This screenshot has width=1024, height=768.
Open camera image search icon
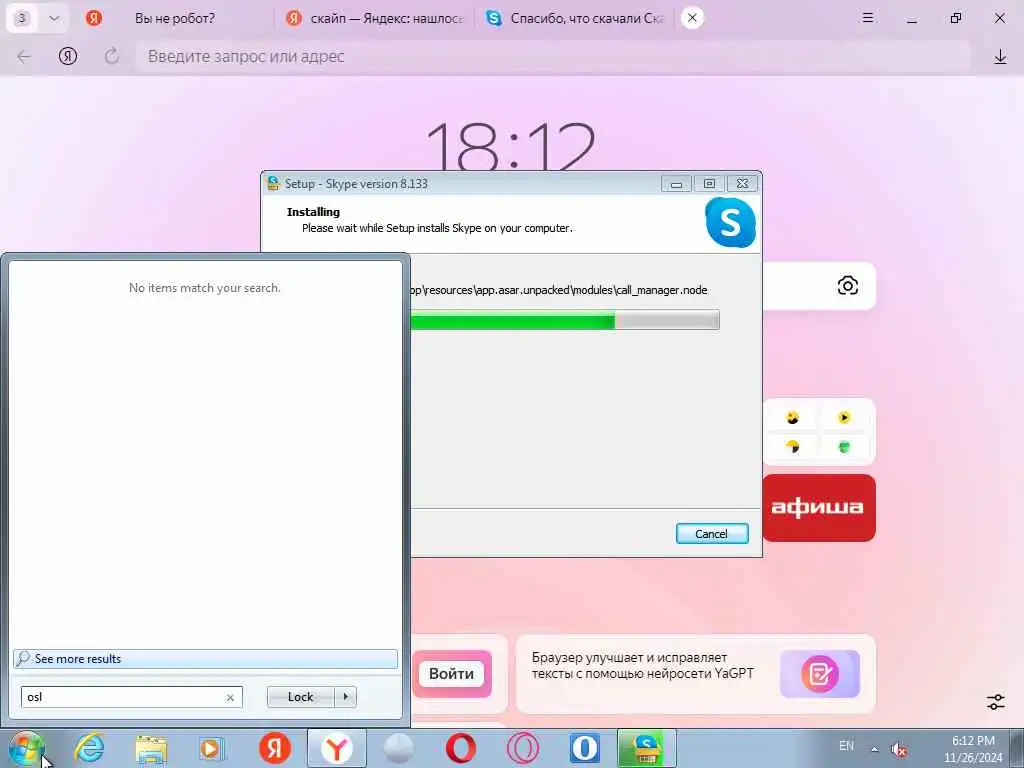click(x=848, y=285)
